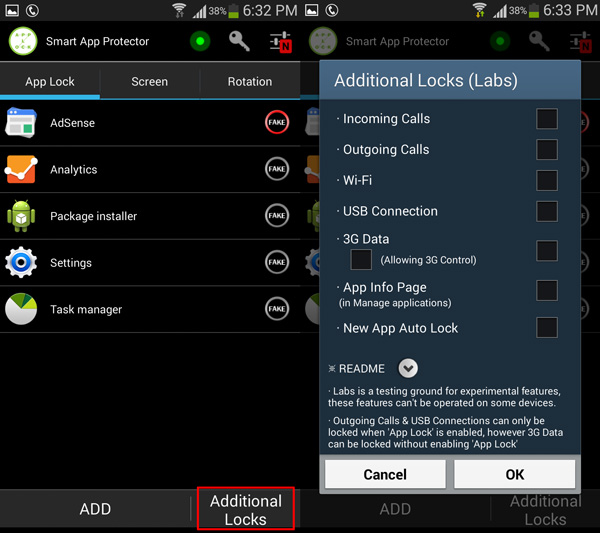This screenshot has height=533, width=600.
Task: Tap the Incoming Calls label text
Action: coord(386,119)
